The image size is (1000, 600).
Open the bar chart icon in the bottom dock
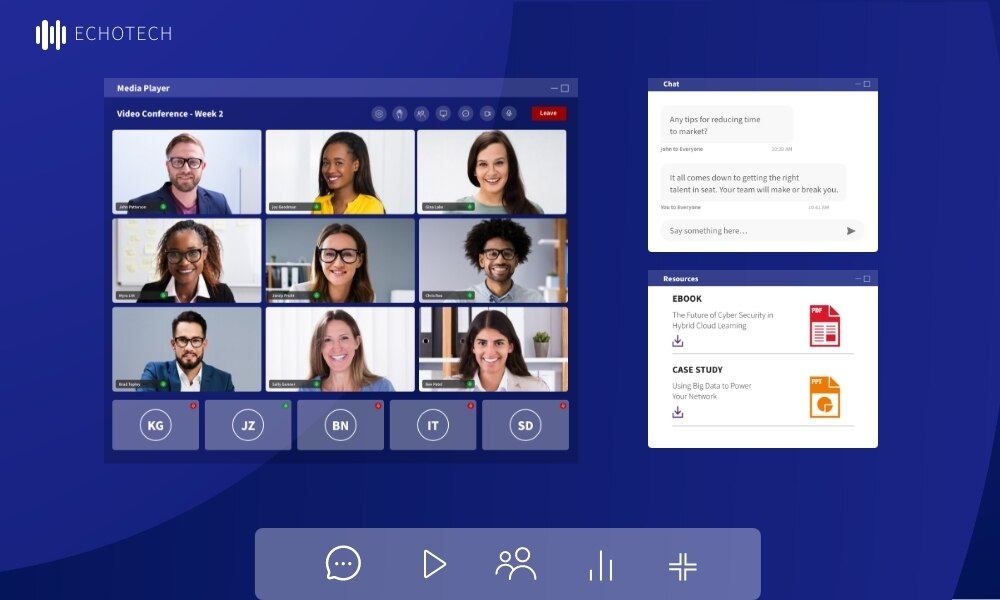601,566
